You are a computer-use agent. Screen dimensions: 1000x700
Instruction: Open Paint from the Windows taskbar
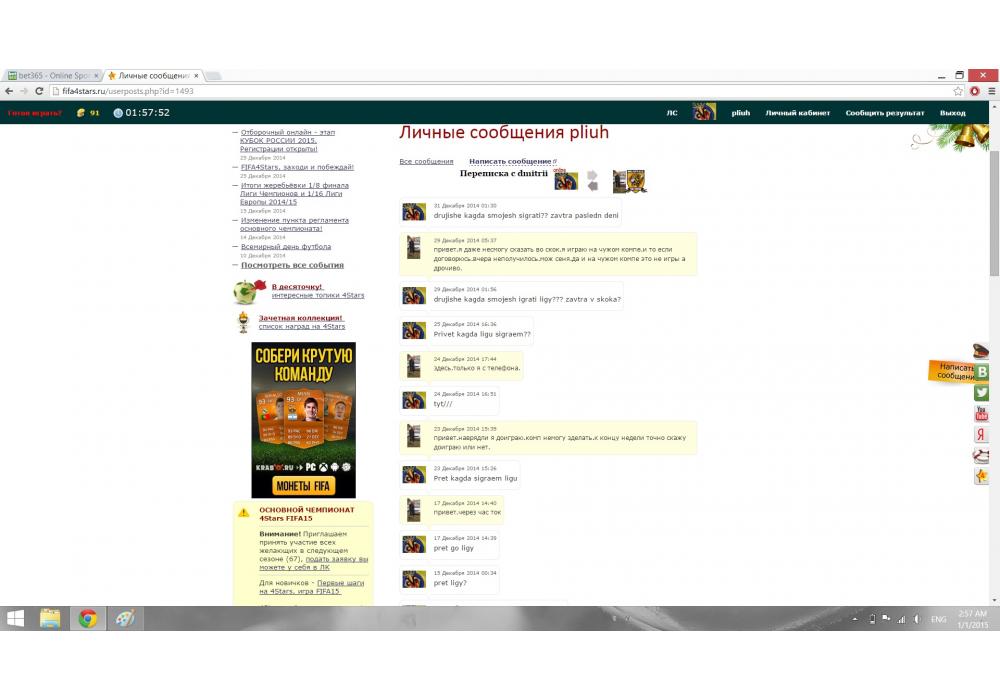click(x=125, y=618)
